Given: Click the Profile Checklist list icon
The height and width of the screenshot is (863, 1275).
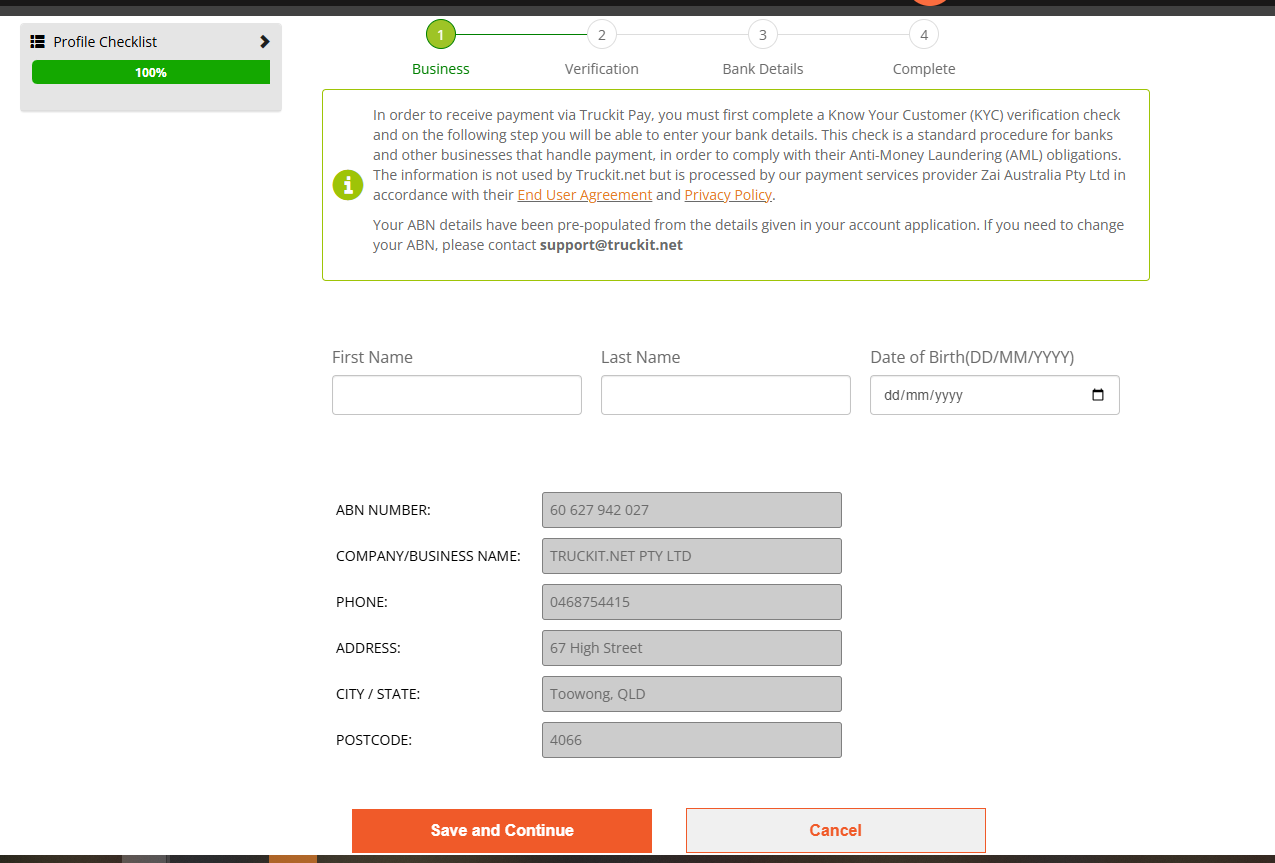Looking at the screenshot, I should pos(38,42).
